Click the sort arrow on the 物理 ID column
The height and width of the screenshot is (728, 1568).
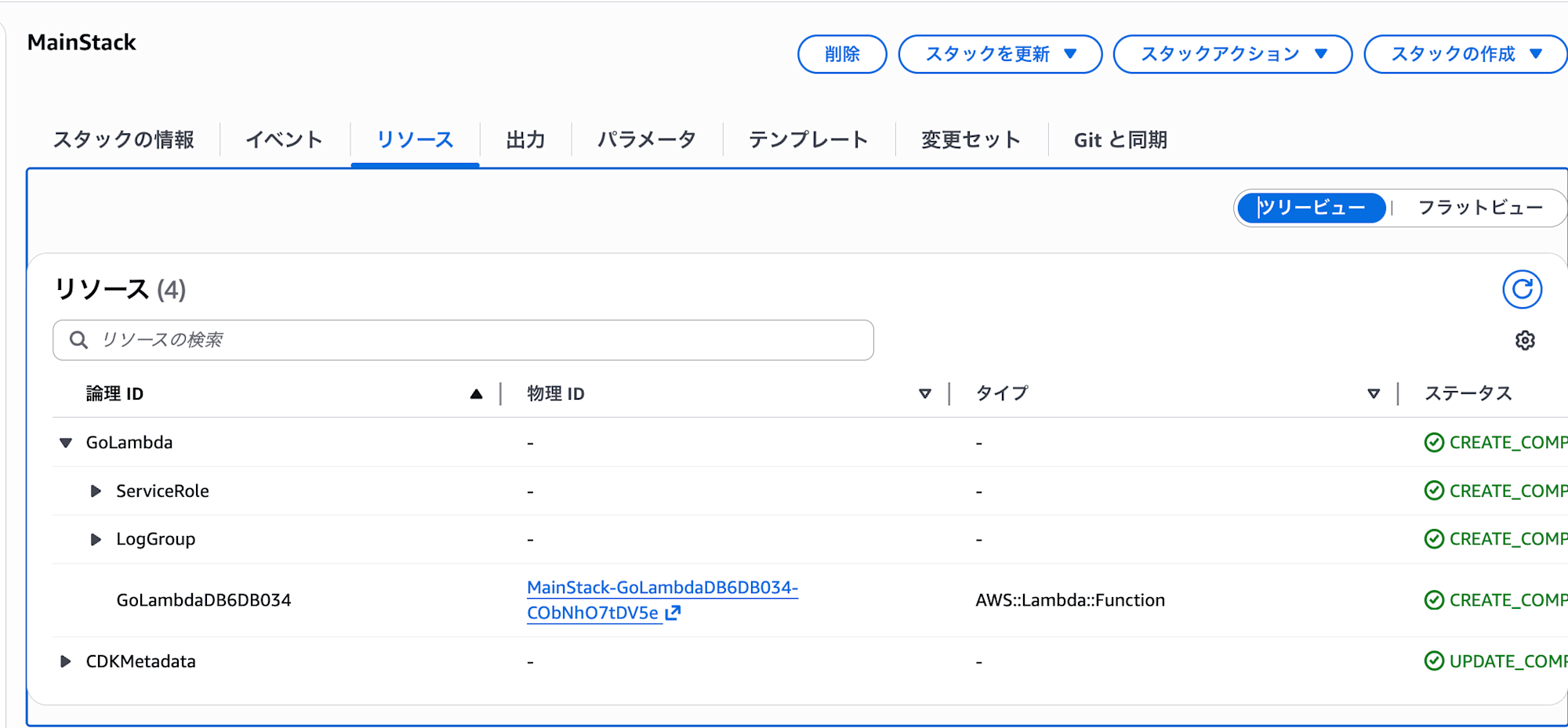coord(925,393)
